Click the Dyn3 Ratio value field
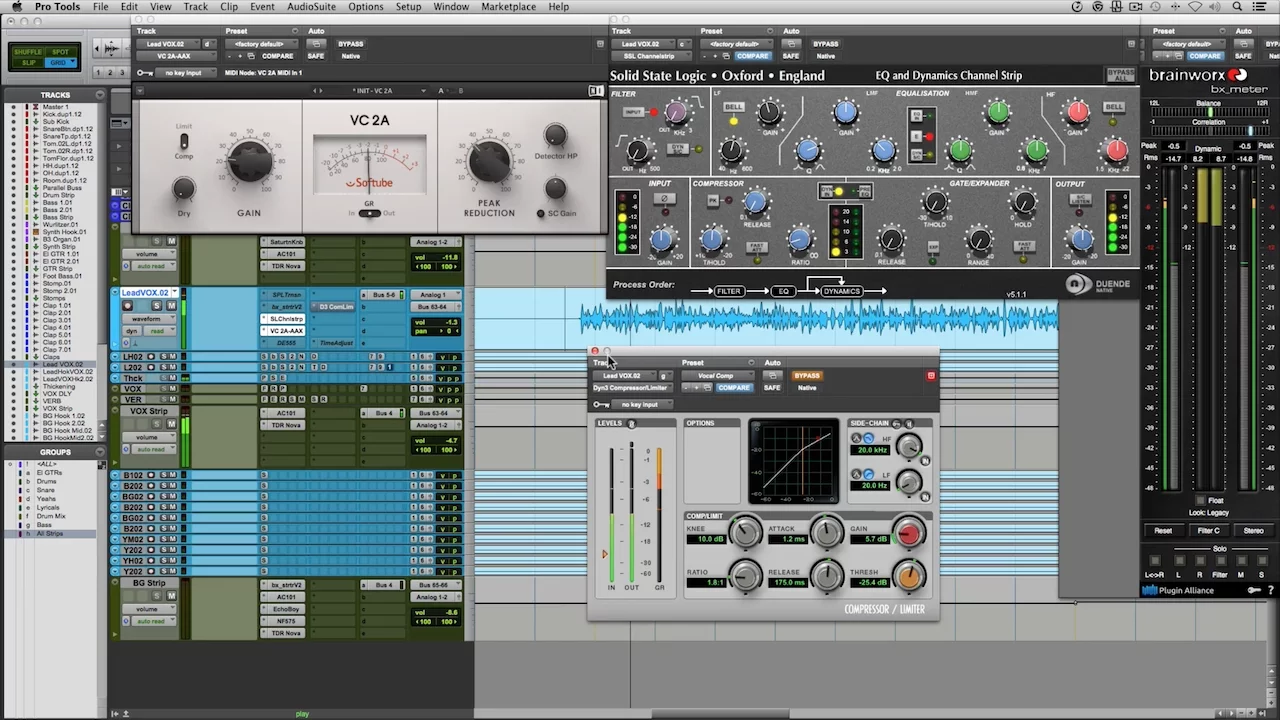 coord(706,582)
